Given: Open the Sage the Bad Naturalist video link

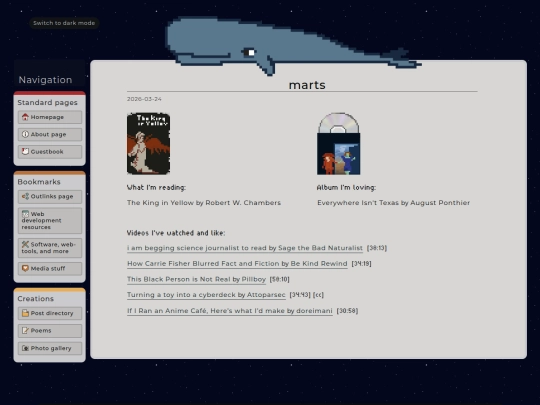Looking at the screenshot, I should [245, 248].
